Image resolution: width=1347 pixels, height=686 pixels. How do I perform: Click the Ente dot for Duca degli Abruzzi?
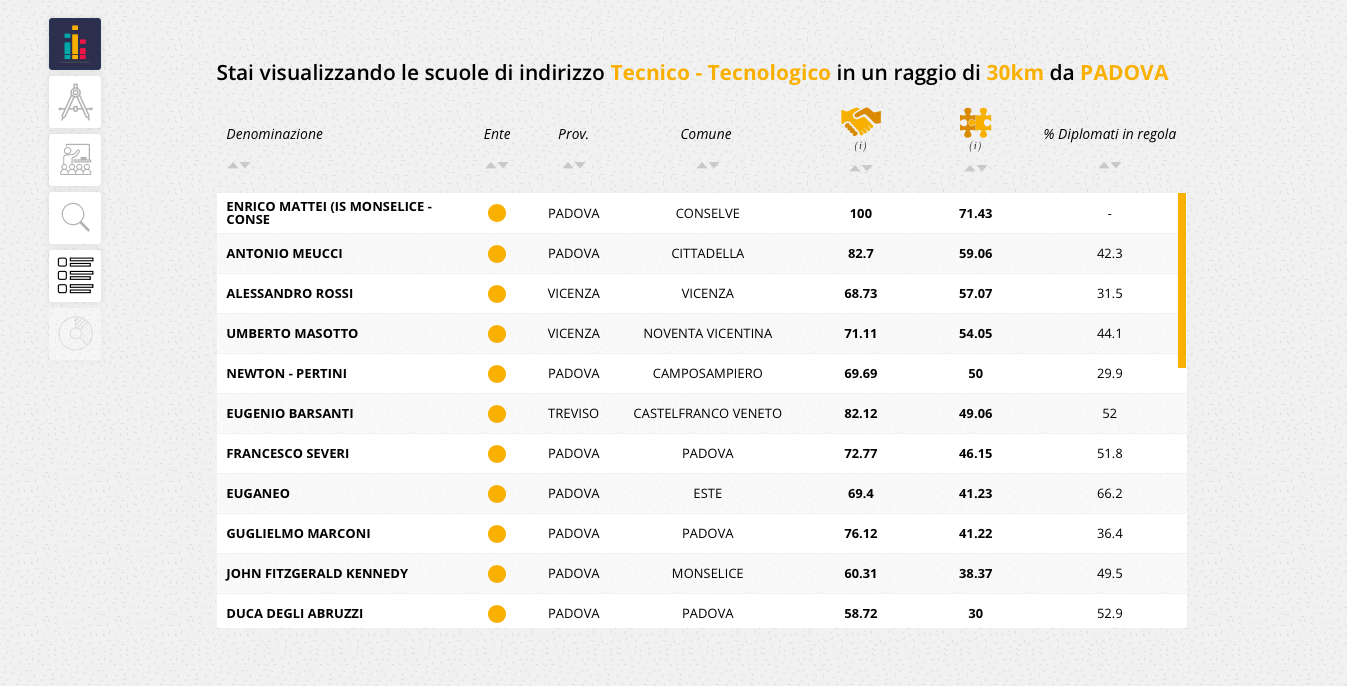[x=497, y=614]
